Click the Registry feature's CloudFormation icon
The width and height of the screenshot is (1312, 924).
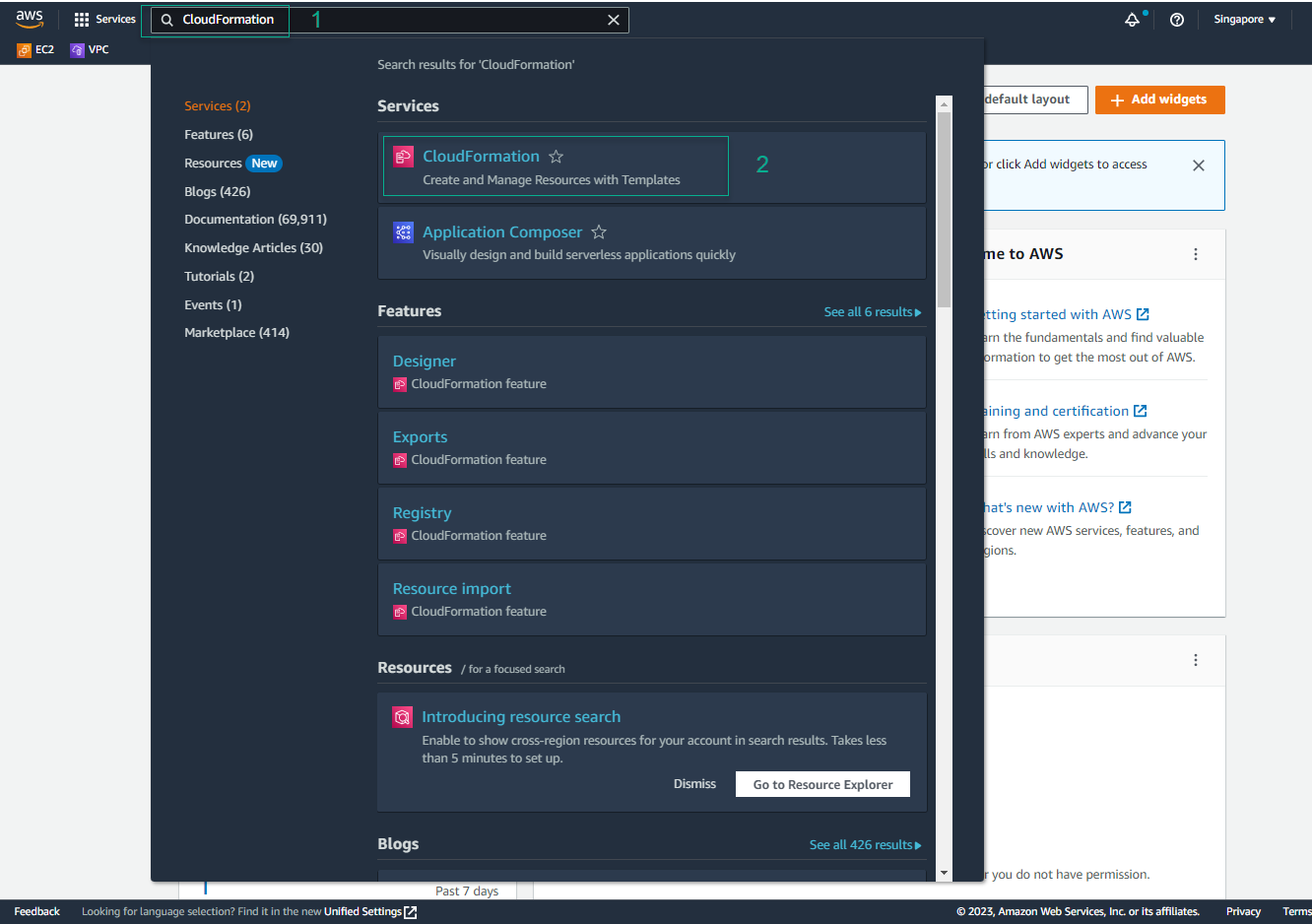tap(400, 536)
